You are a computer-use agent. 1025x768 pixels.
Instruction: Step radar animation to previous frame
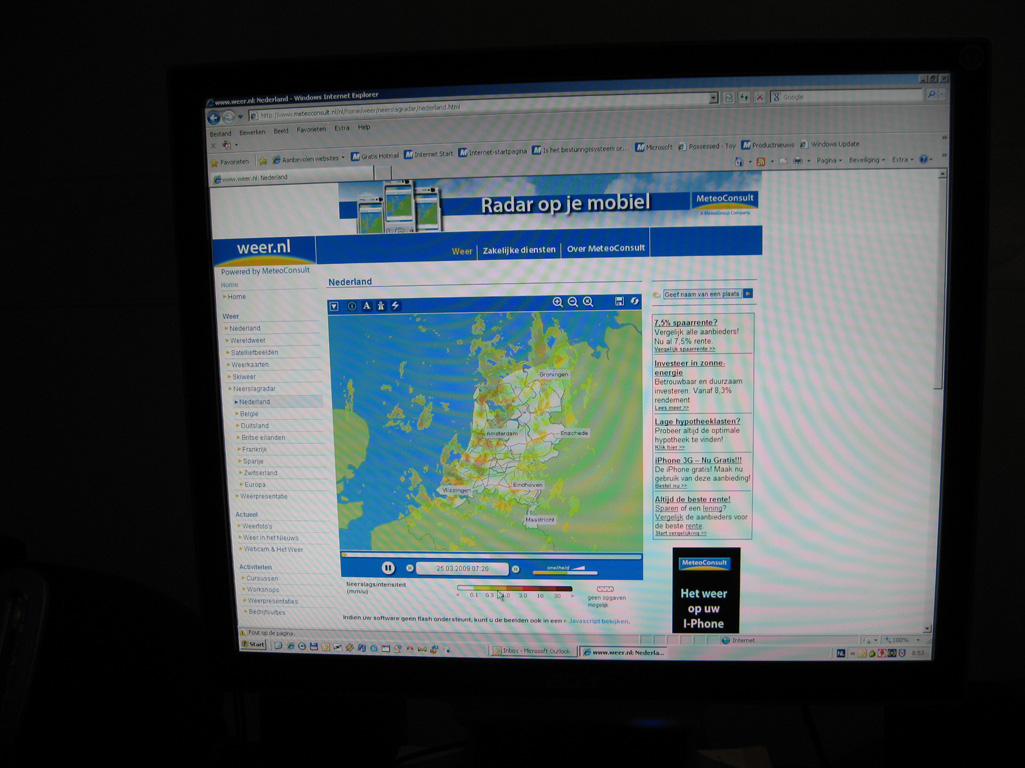(410, 568)
